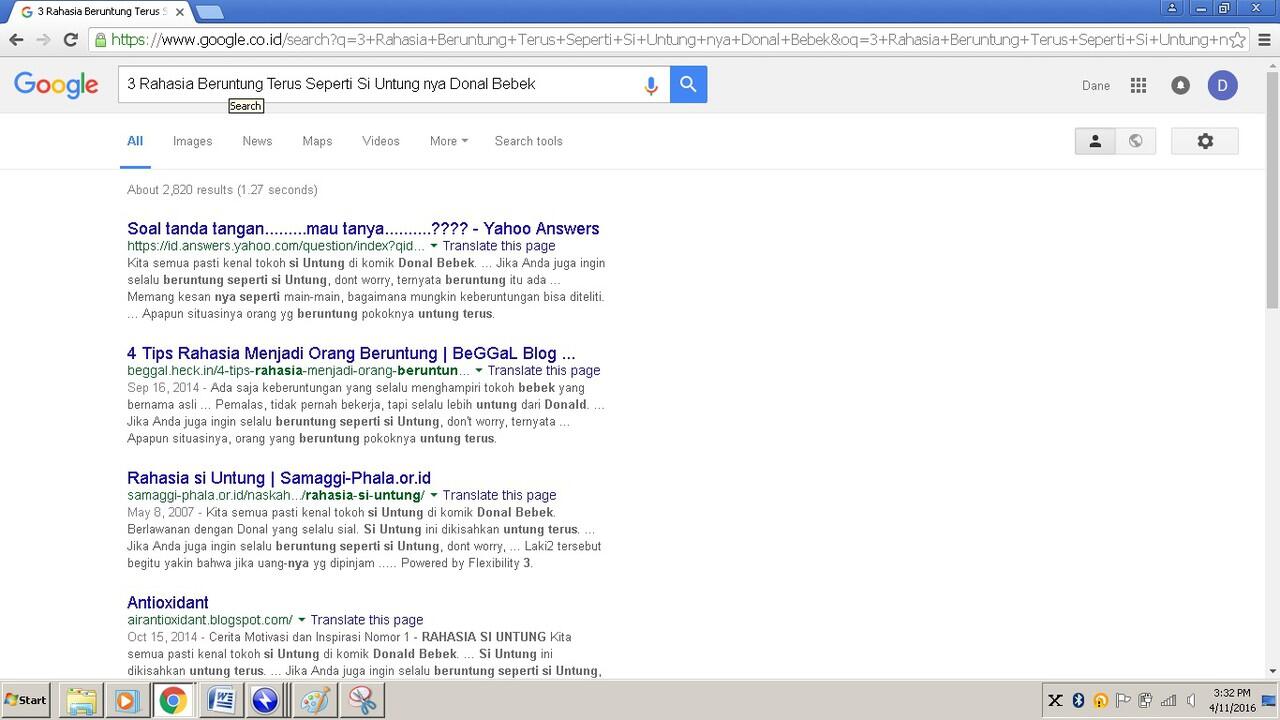Go back with the browser back arrow

click(16, 40)
